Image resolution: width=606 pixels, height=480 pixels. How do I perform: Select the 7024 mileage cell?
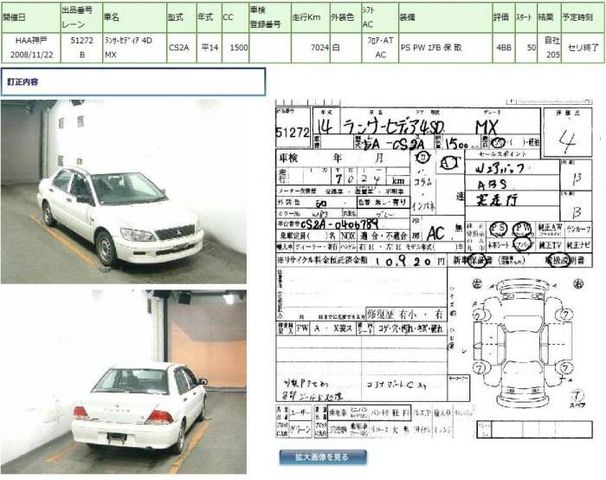(x=311, y=48)
